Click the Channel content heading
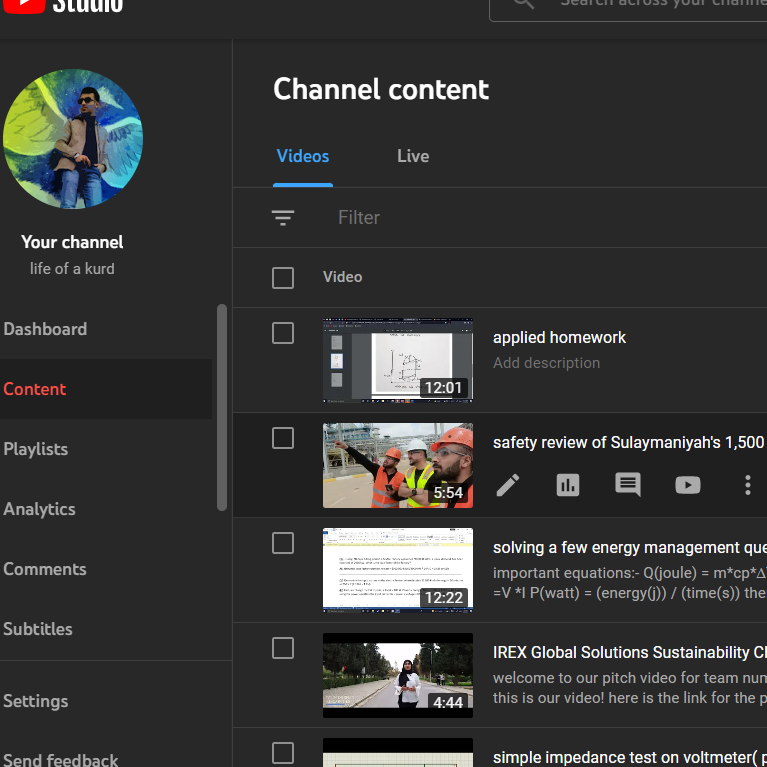767x767 pixels. click(x=381, y=89)
